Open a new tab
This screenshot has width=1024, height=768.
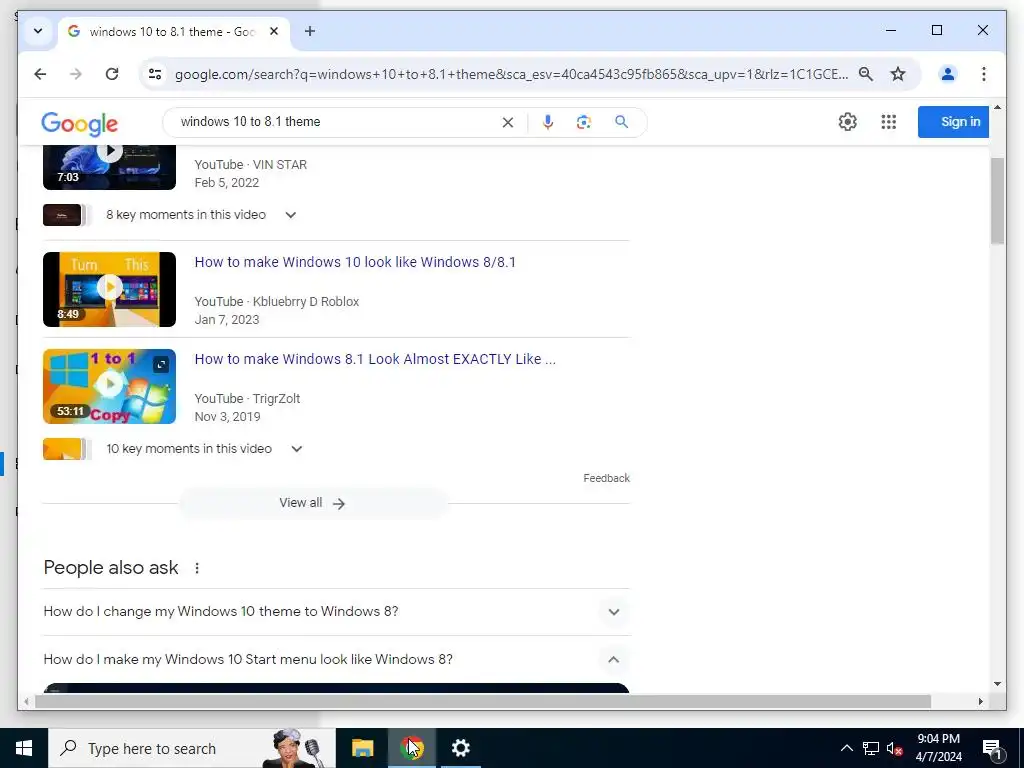point(310,31)
